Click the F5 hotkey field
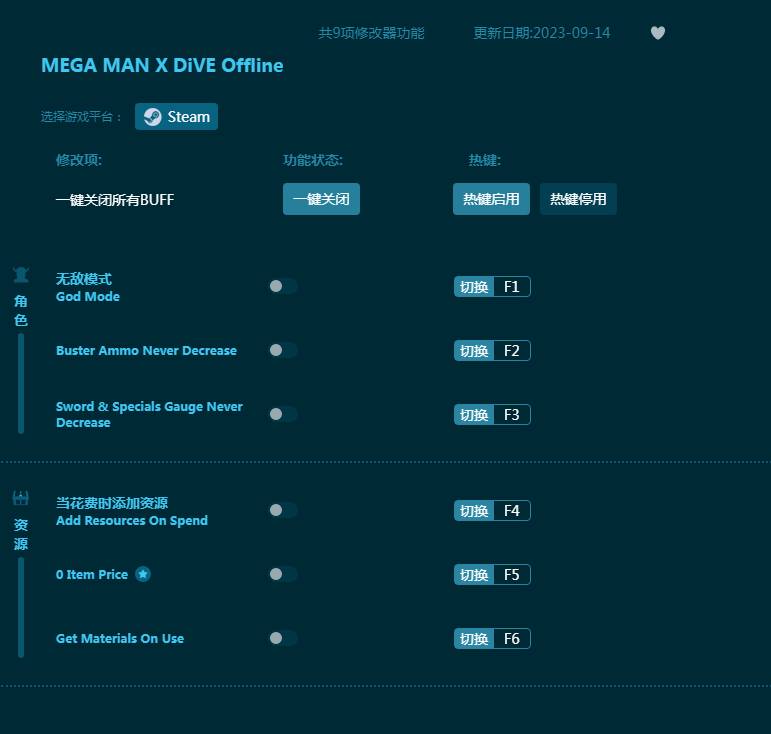Image resolution: width=771 pixels, height=734 pixels. 512,574
